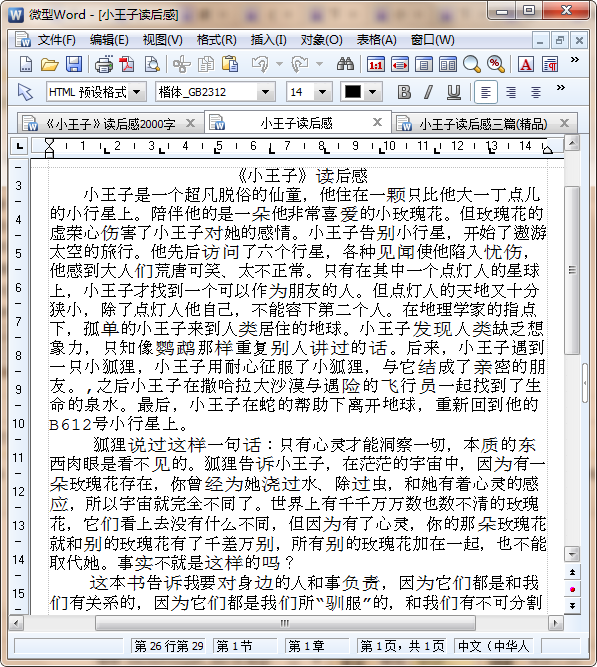Open the 对象(O) menu
This screenshot has height=667, width=597.
tap(321, 40)
